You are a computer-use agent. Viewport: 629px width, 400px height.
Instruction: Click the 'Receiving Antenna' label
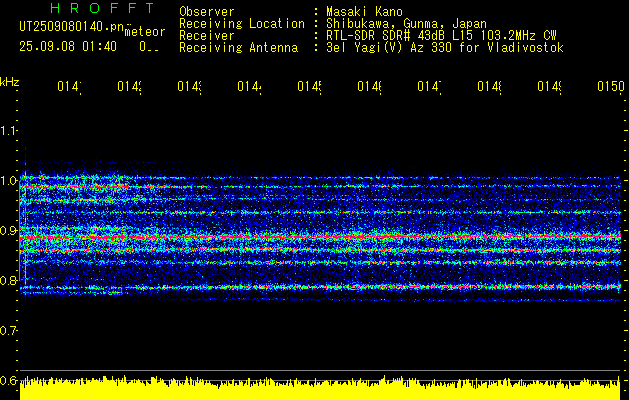238,48
